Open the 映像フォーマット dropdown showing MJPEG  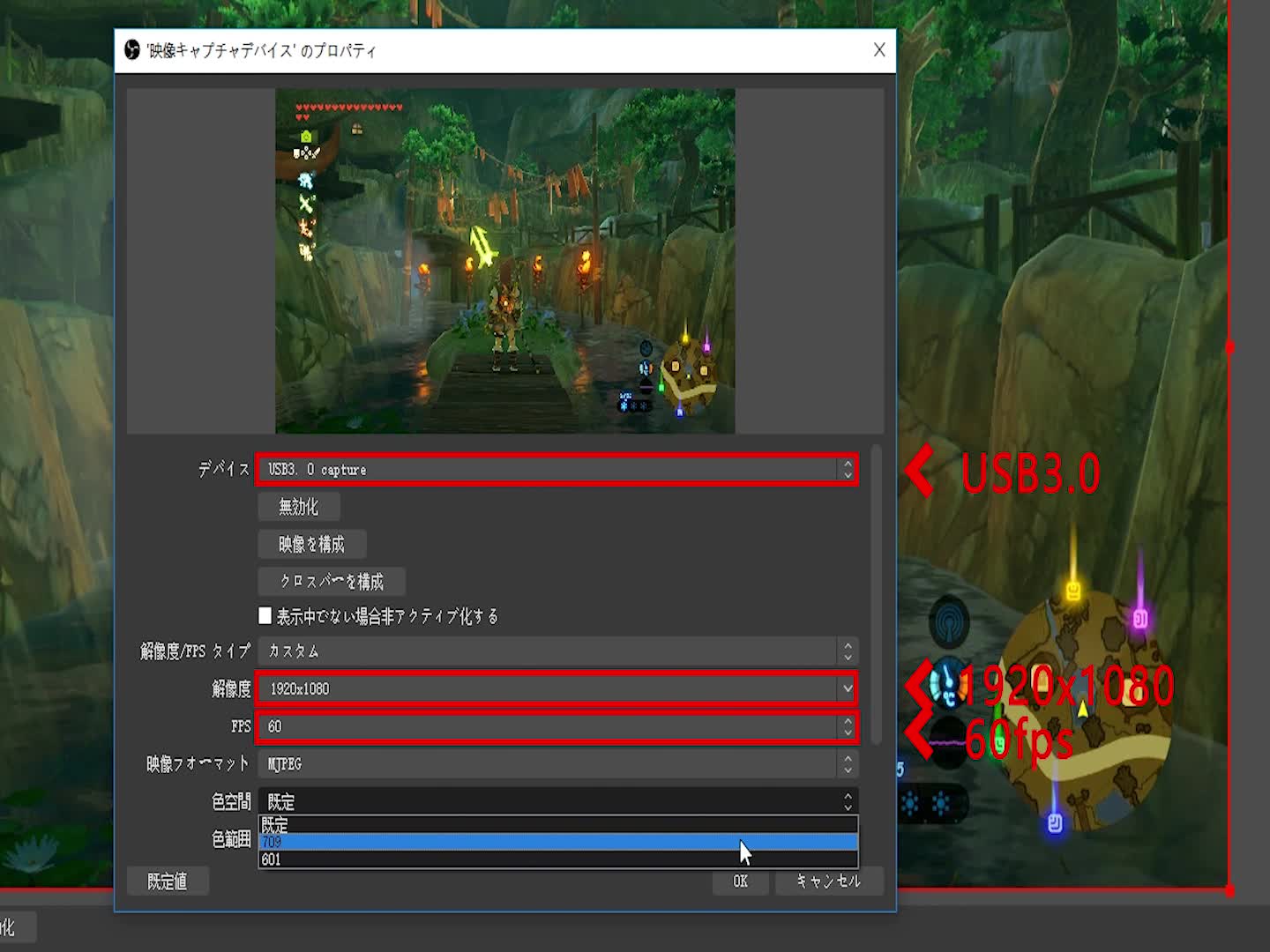tap(557, 764)
